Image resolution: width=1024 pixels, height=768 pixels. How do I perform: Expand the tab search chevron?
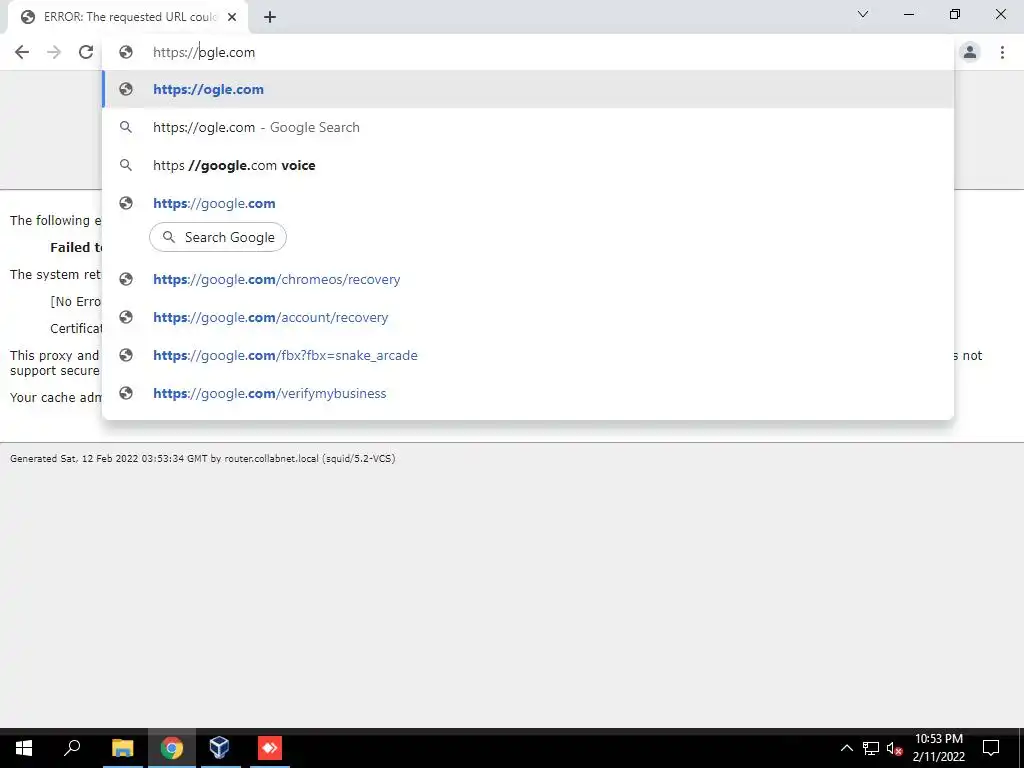tap(863, 14)
